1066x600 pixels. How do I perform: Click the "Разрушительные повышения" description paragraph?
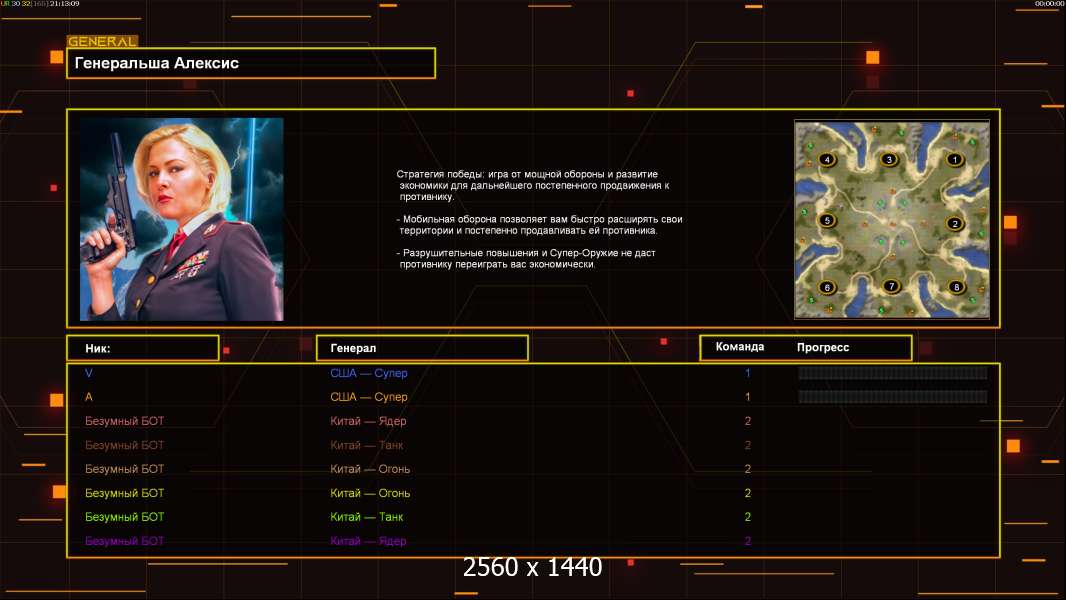click(x=526, y=259)
